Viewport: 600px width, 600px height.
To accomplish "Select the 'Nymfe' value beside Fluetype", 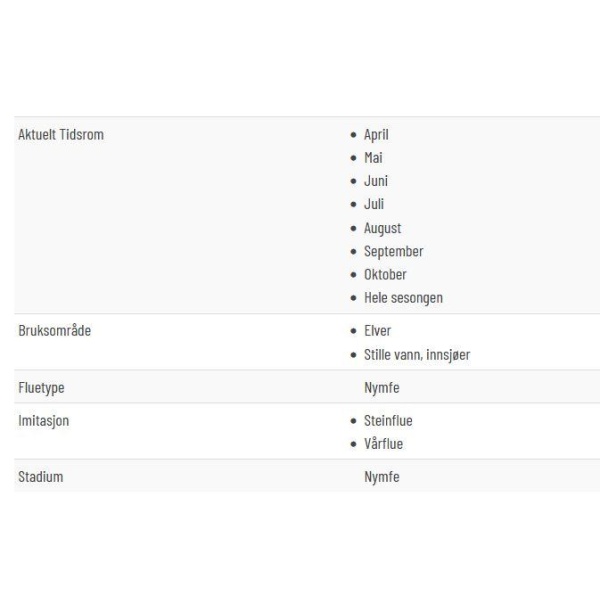I will (x=382, y=388).
